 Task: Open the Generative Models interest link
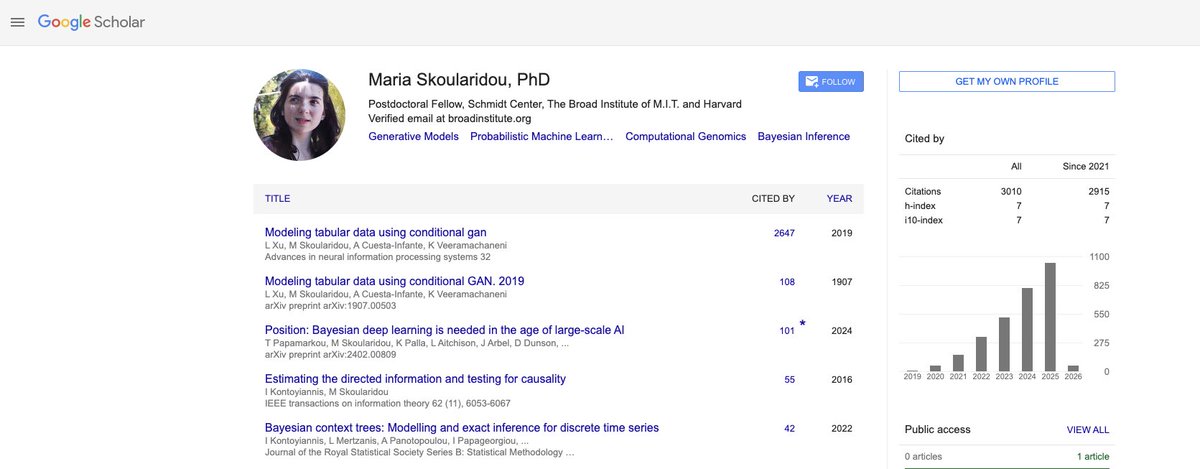(x=413, y=136)
